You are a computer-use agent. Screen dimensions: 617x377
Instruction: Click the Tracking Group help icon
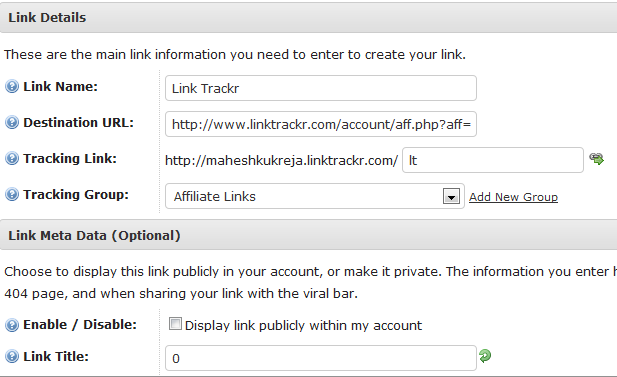(x=12, y=194)
